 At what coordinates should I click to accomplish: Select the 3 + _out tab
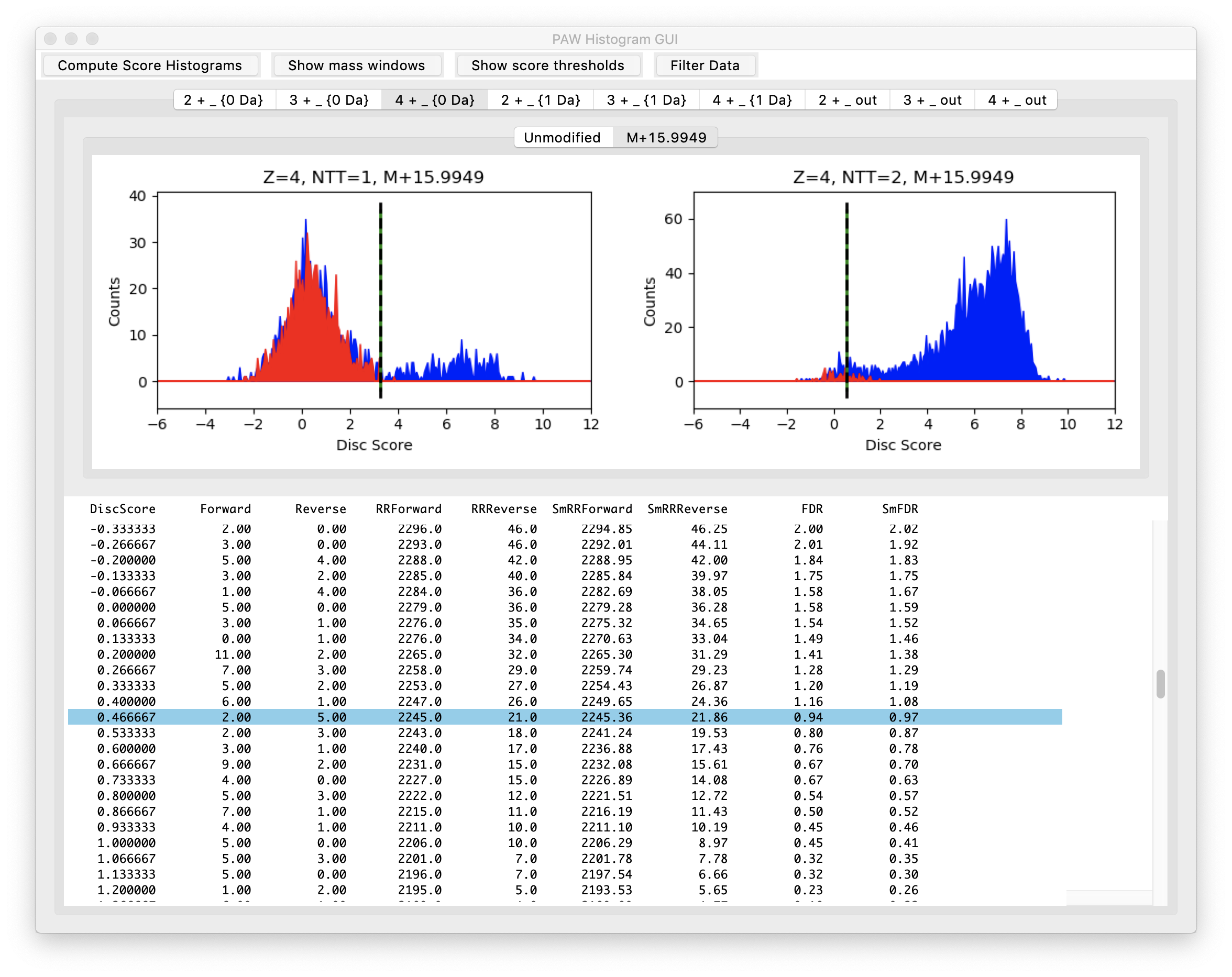tap(932, 100)
